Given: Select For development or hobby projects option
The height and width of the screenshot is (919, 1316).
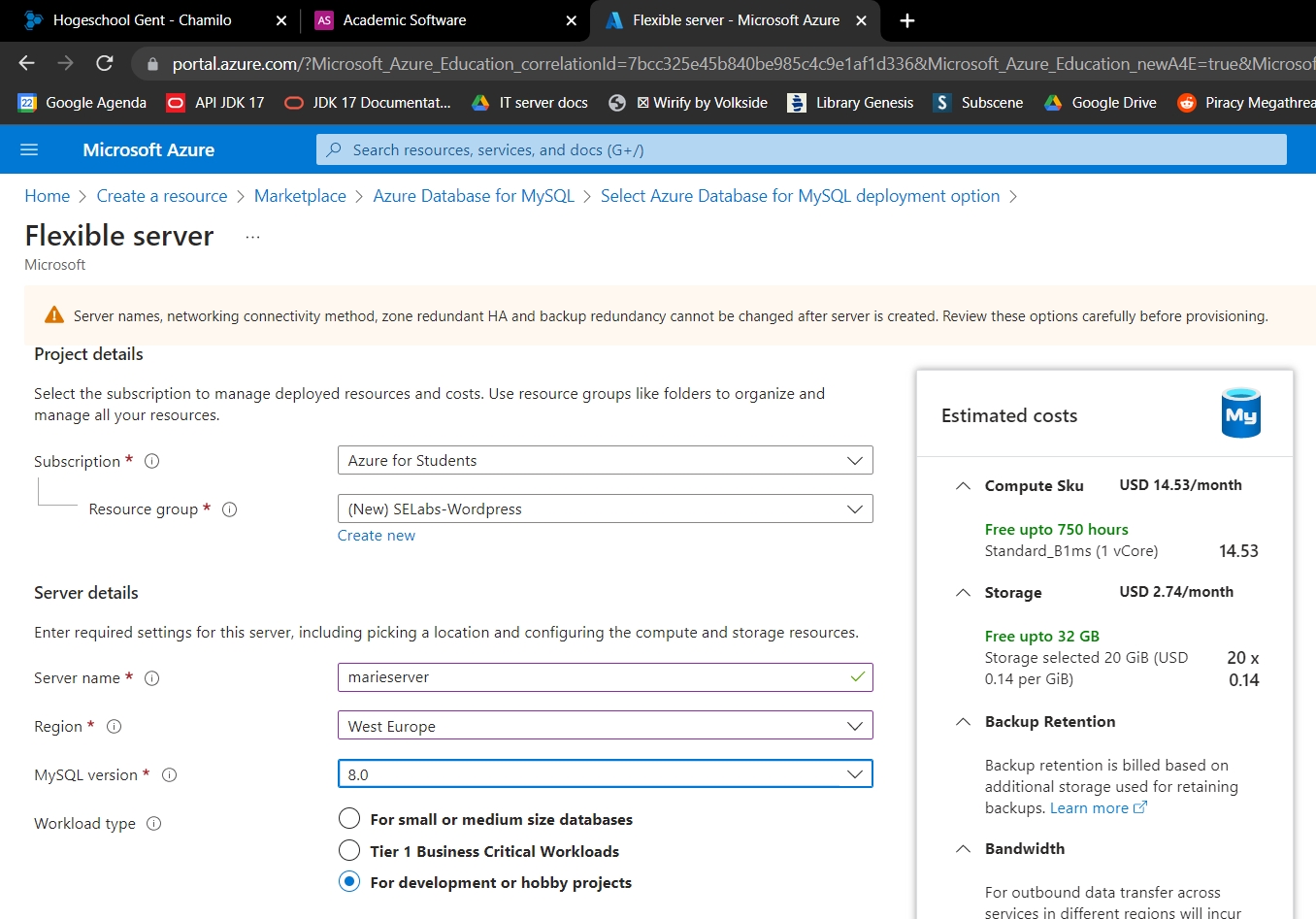Looking at the screenshot, I should click(x=349, y=882).
